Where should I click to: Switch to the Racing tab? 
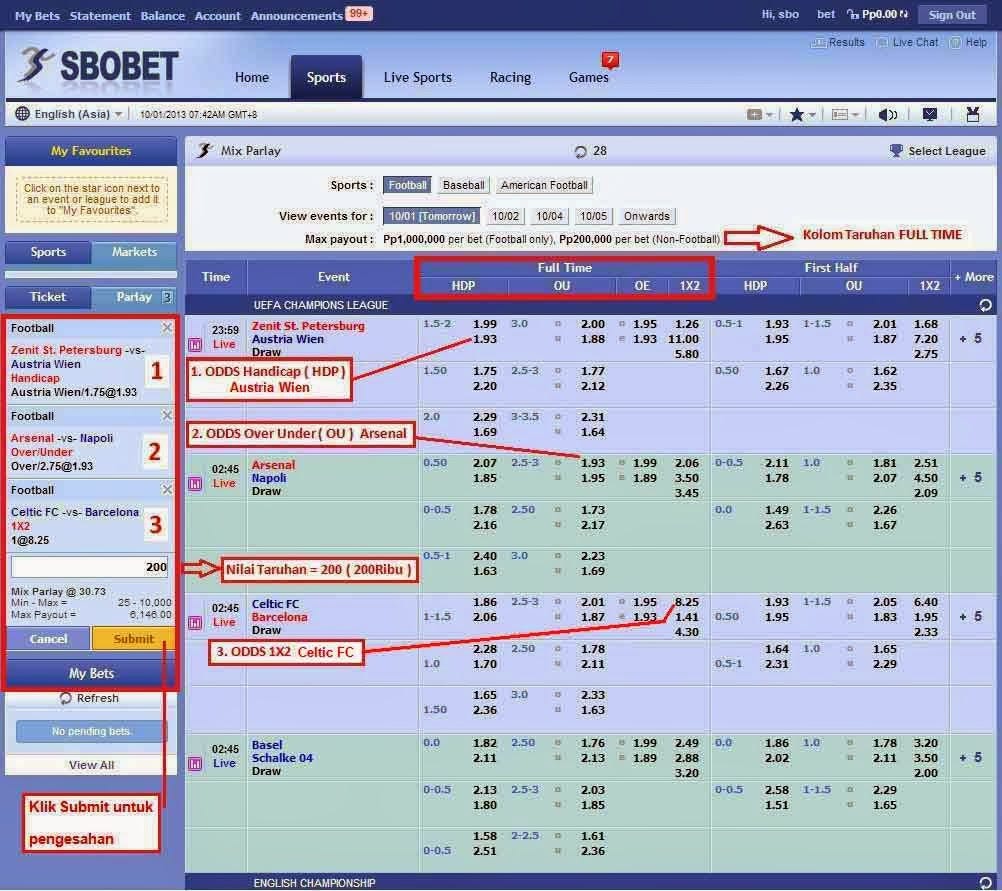point(510,77)
